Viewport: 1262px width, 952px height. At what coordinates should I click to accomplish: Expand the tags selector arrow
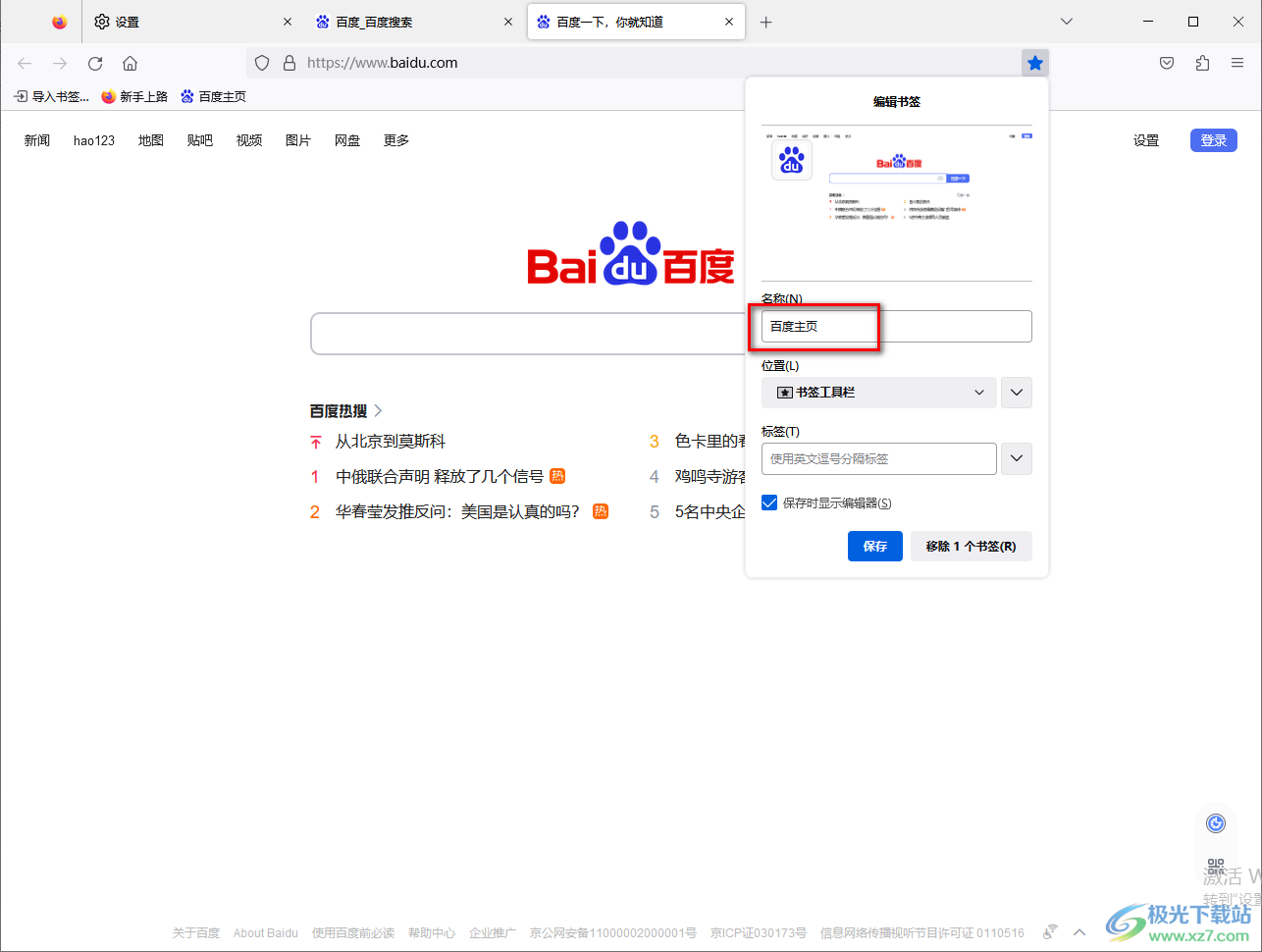click(x=1017, y=458)
